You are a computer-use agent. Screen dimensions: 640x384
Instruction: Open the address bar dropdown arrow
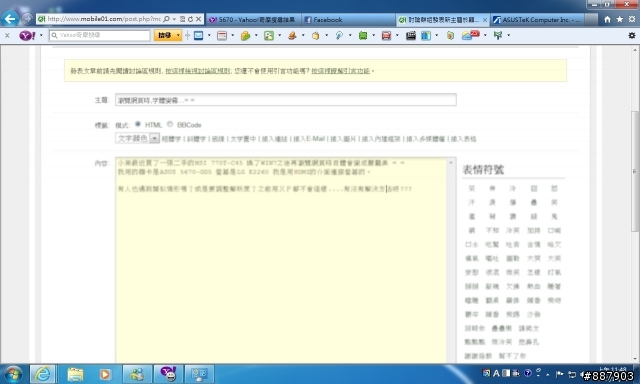174,19
